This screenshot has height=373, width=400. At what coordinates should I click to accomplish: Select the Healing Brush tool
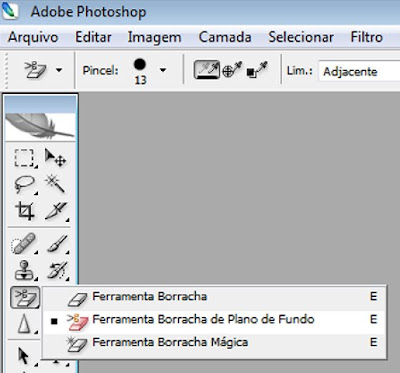coord(24,243)
